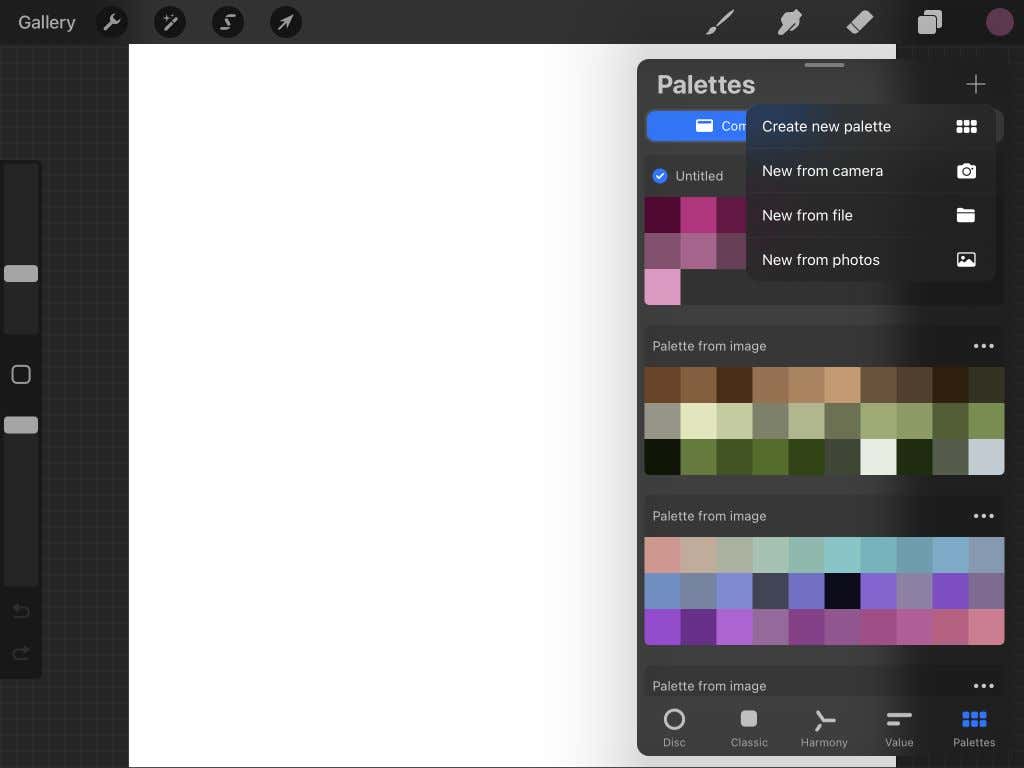Open options for the first Palette from image

point(984,346)
